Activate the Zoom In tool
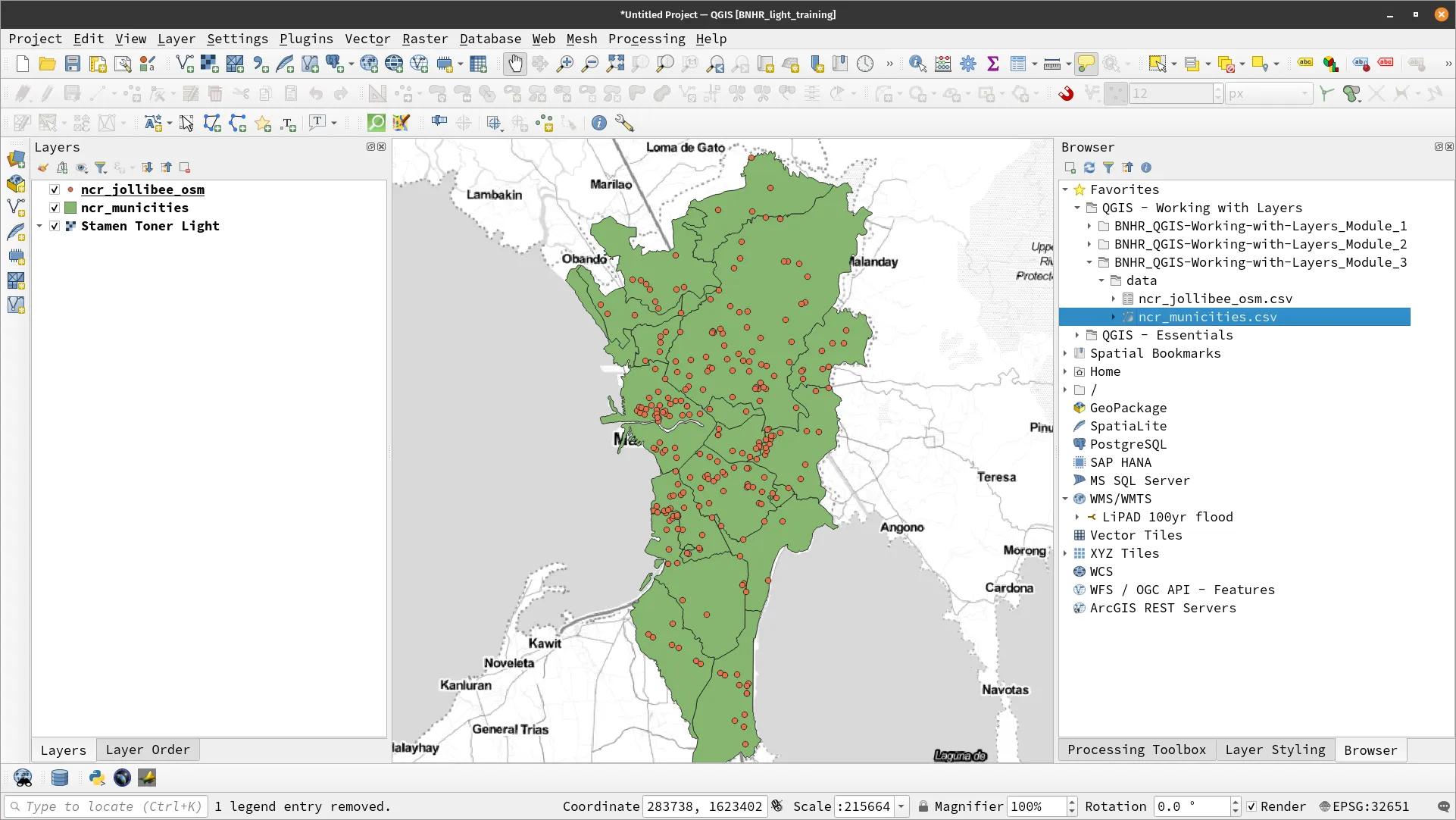This screenshot has height=820, width=1456. click(564, 64)
